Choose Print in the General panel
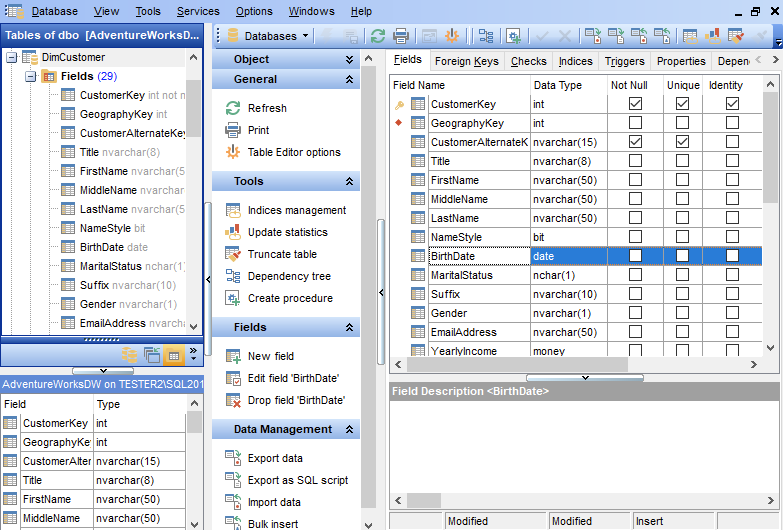Screen dimensions: 783x530 pyautogui.click(x=259, y=130)
